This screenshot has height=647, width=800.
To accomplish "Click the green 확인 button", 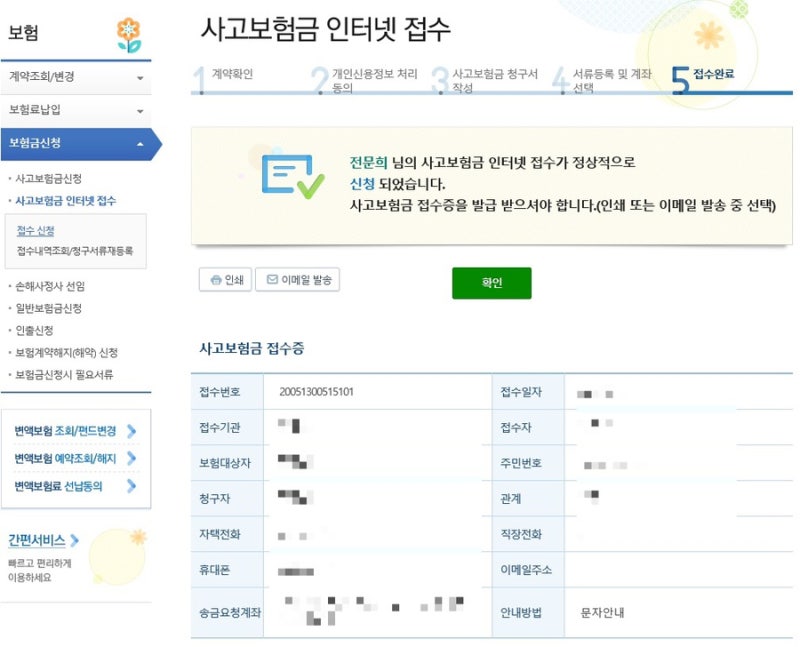I will 491,283.
